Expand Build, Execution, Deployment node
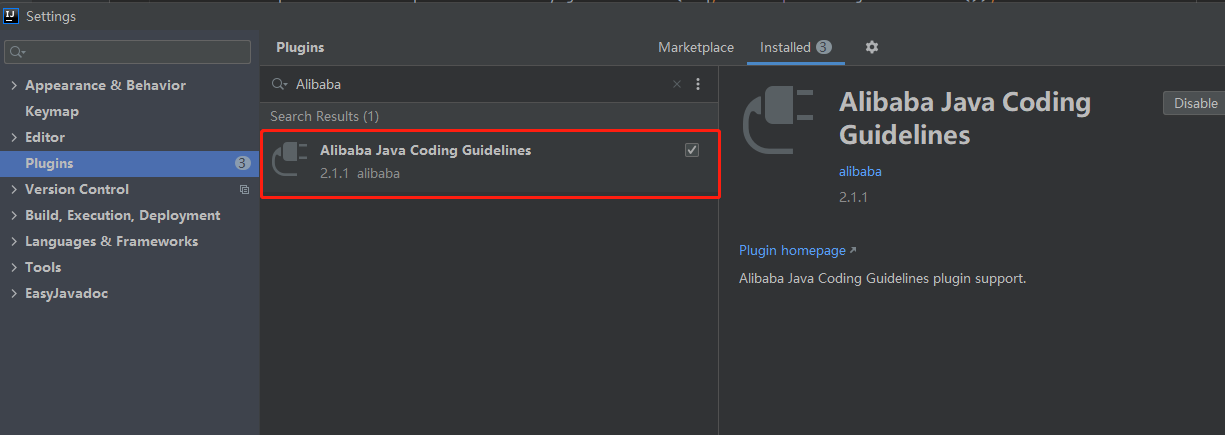 pyautogui.click(x=13, y=215)
